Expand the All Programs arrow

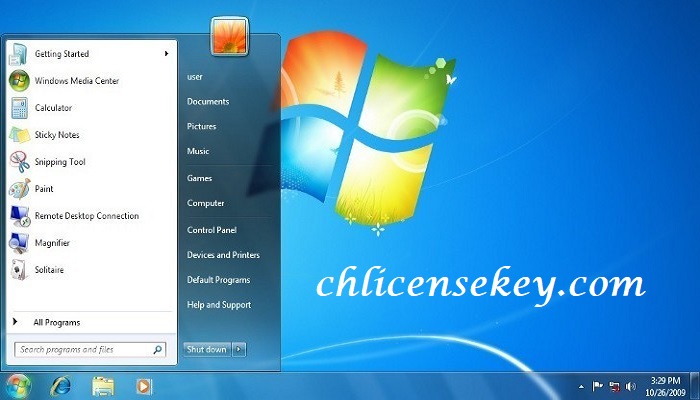(x=15, y=322)
